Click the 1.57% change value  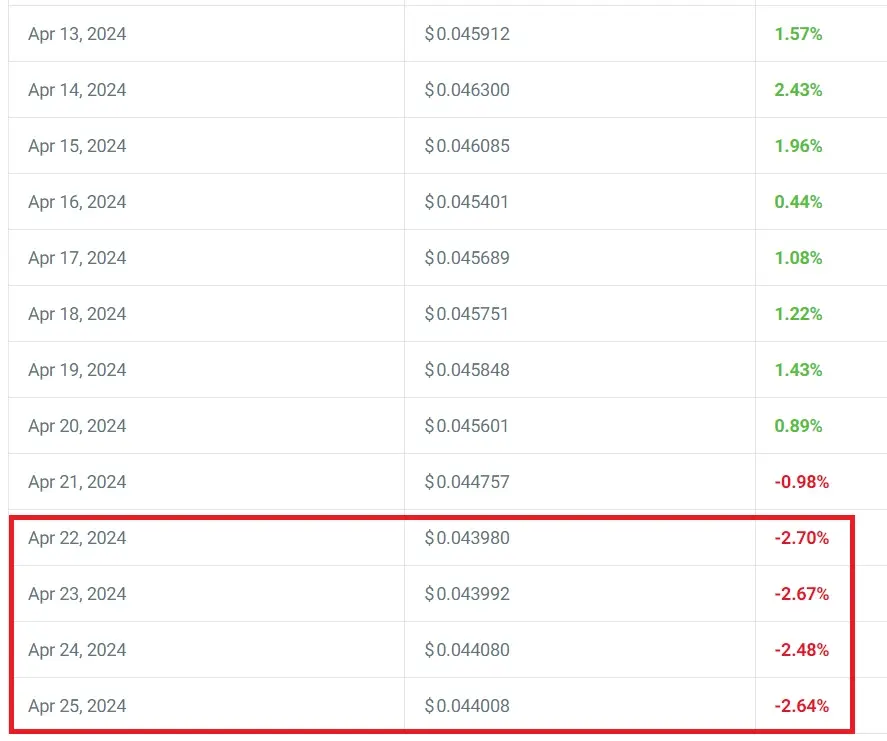click(798, 34)
